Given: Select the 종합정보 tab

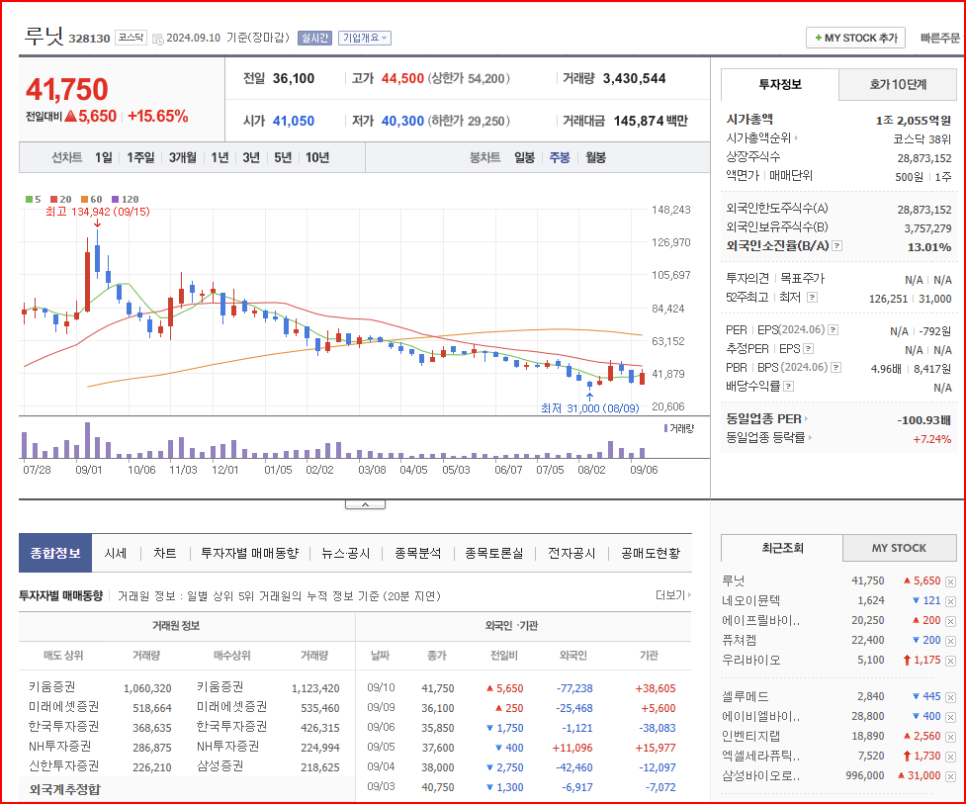Looking at the screenshot, I should (x=55, y=553).
